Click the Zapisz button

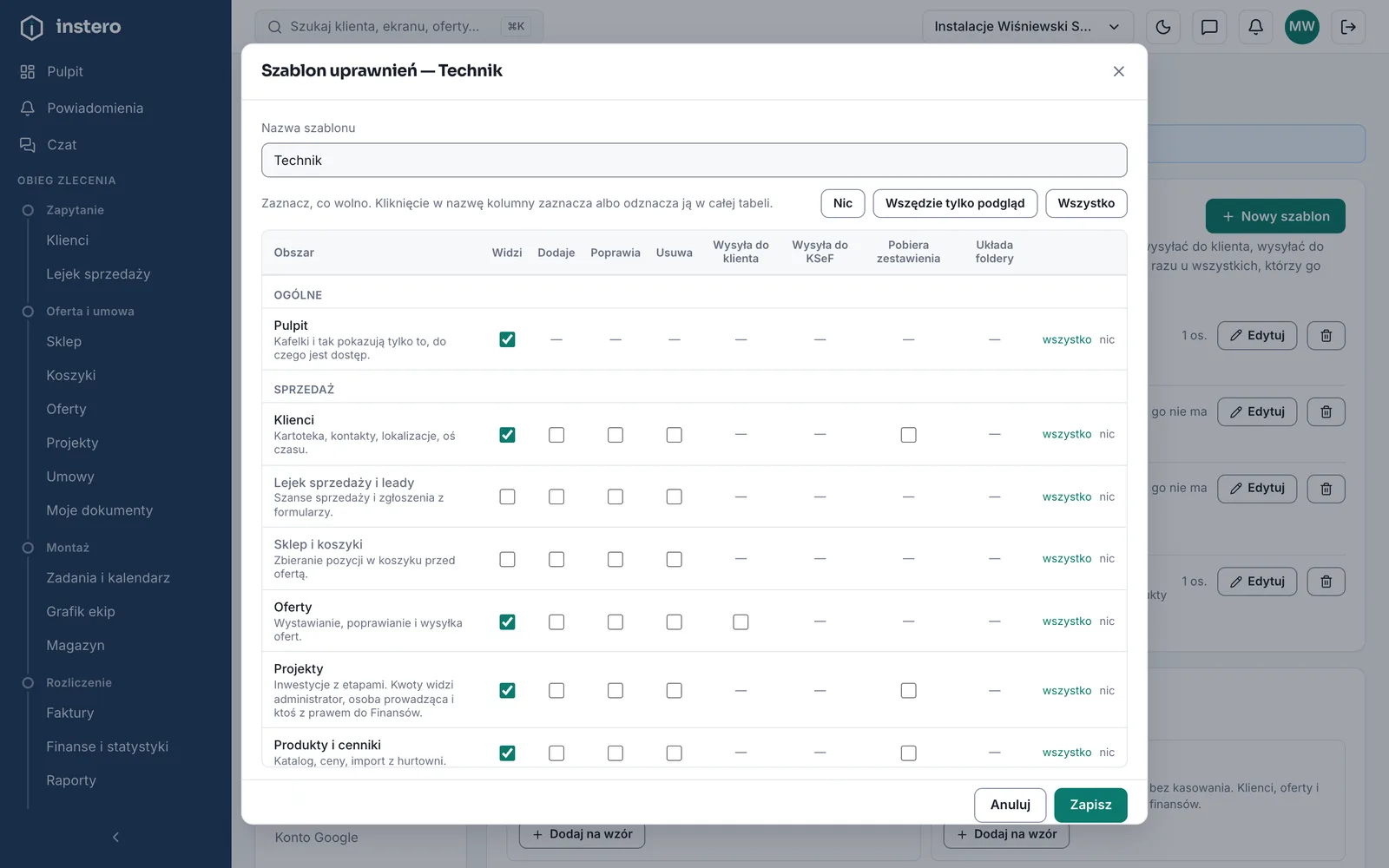point(1090,805)
